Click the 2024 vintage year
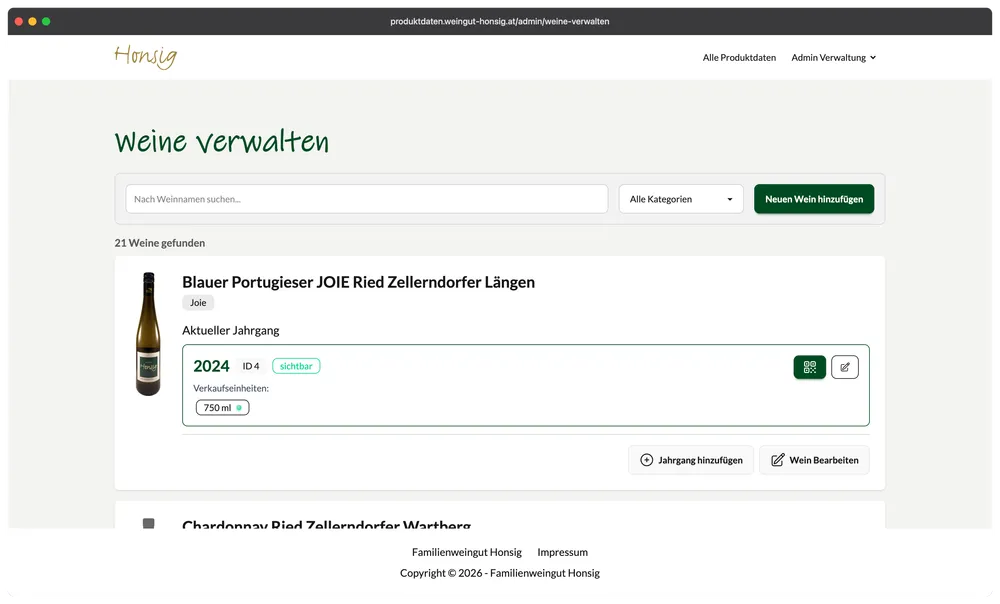 pyautogui.click(x=211, y=366)
